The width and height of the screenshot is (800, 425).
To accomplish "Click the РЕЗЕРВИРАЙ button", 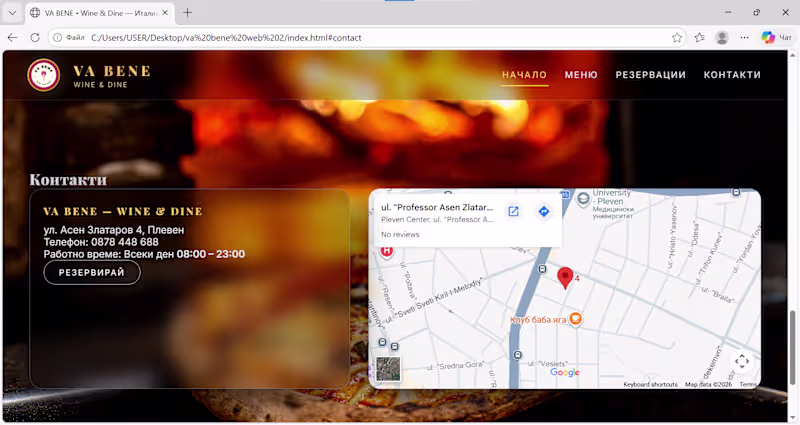I will coord(92,272).
